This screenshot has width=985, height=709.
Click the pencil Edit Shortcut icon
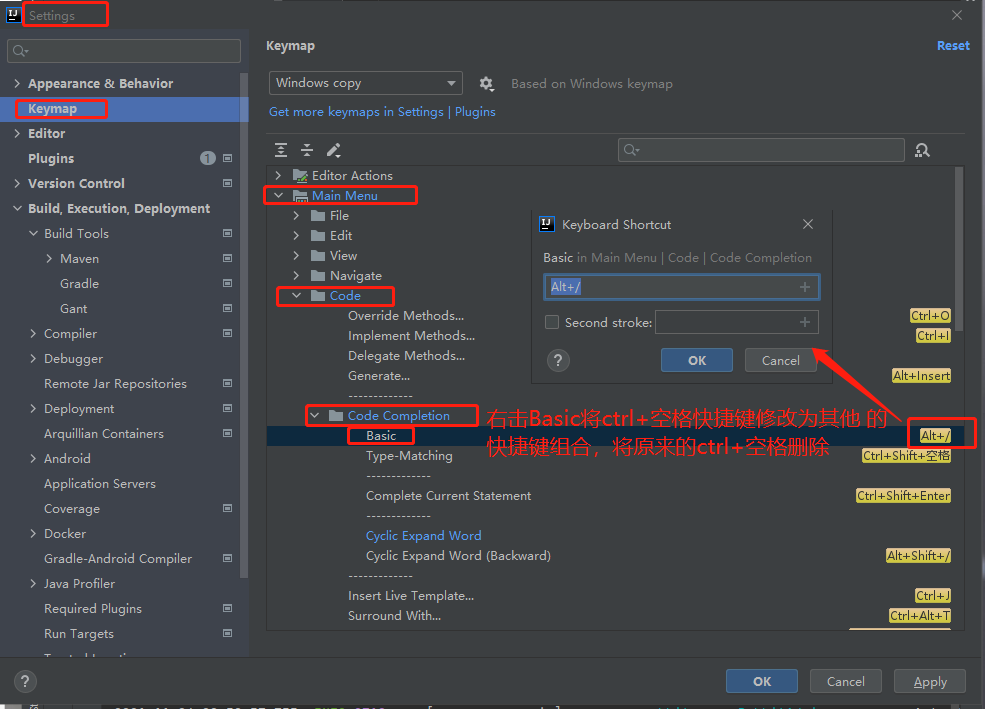(334, 150)
